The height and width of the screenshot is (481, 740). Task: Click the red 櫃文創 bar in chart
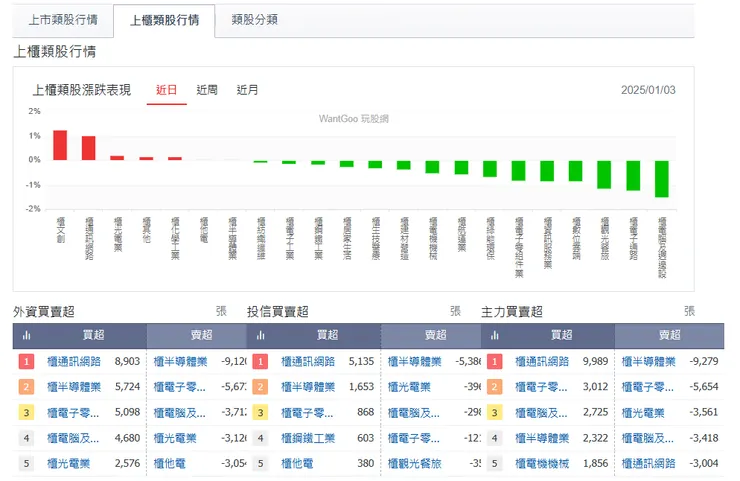click(60, 145)
